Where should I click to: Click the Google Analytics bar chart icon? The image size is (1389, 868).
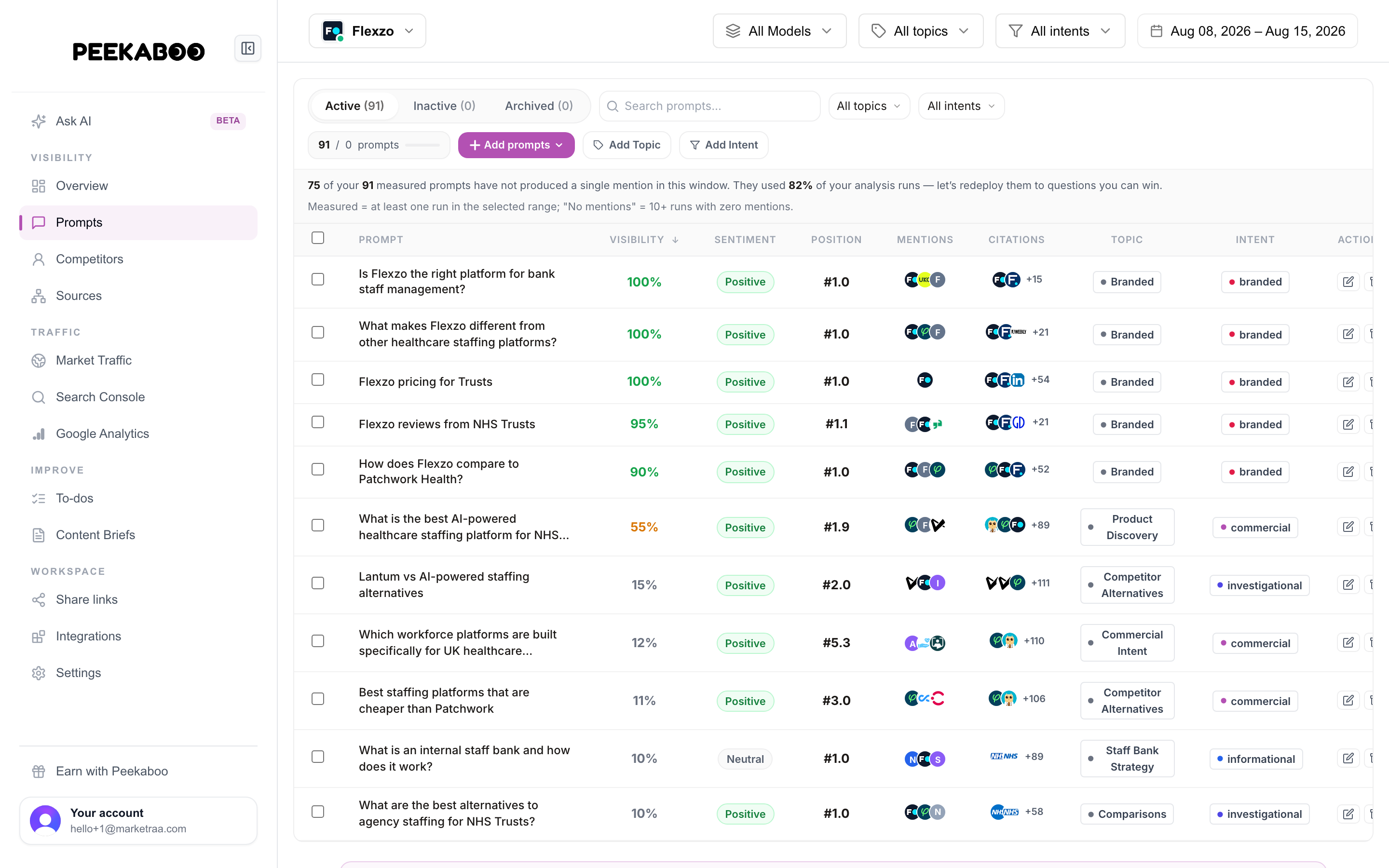pyautogui.click(x=39, y=434)
